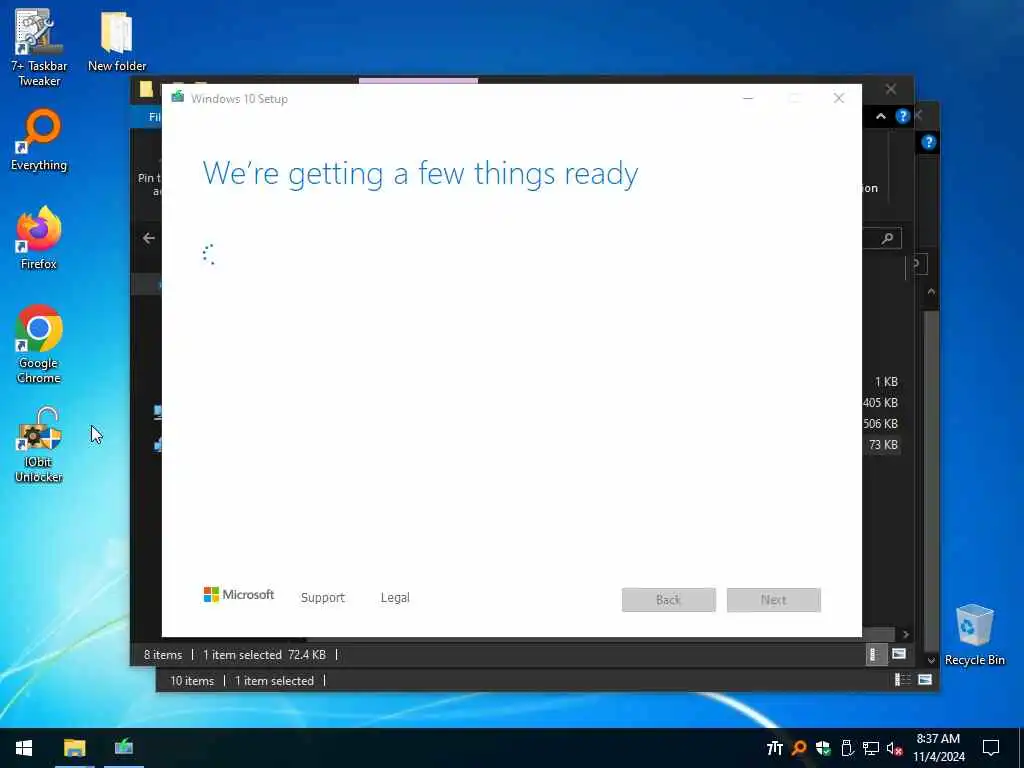1024x768 pixels.
Task: Open the taskbar clock and date
Action: [938, 748]
